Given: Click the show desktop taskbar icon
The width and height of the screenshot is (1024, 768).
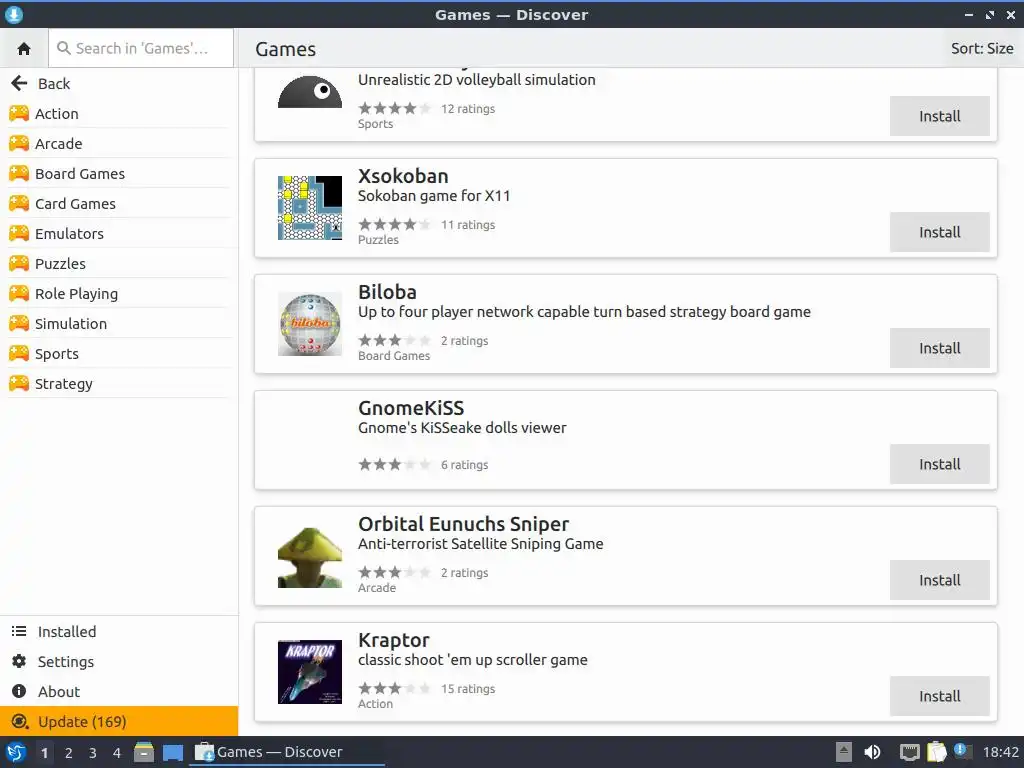Looking at the screenshot, I should pos(172,752).
